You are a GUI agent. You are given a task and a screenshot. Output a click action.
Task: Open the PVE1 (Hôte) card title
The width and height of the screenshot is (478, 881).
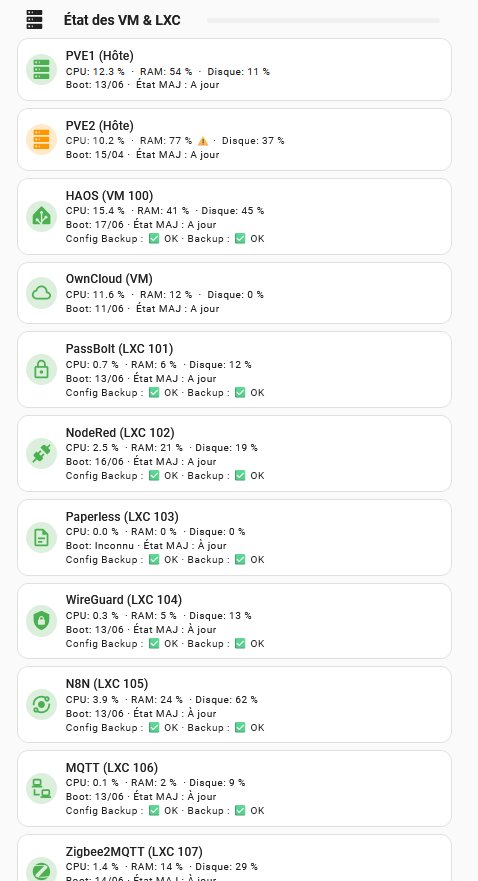[100, 56]
